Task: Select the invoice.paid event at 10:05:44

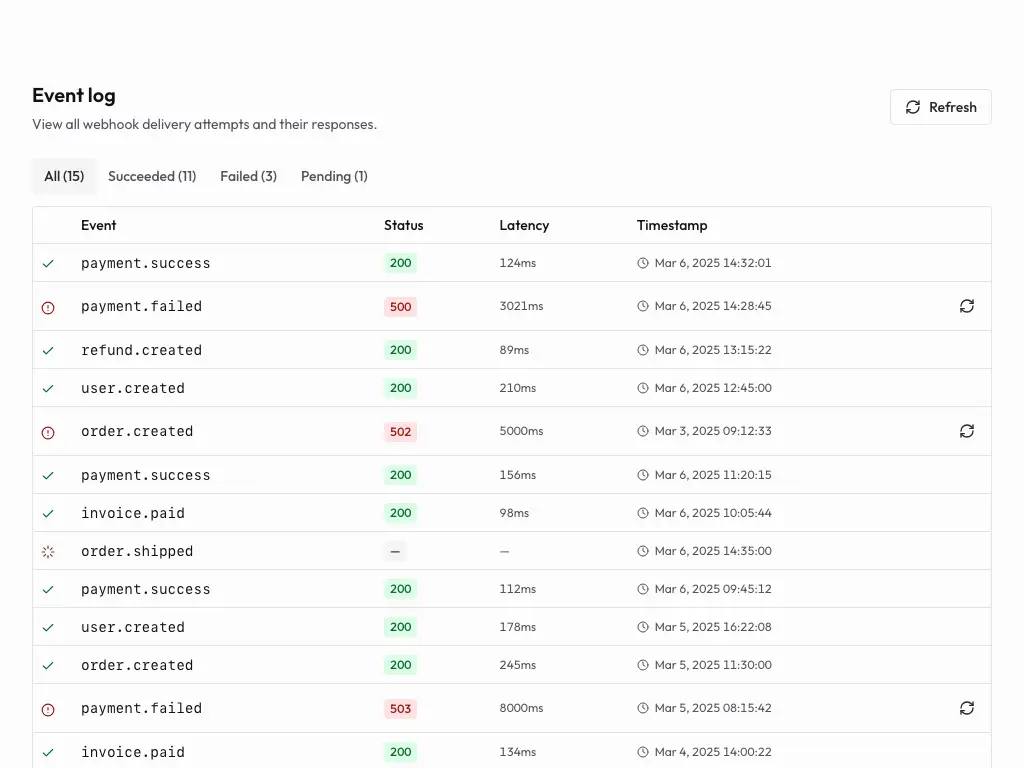Action: point(133,513)
